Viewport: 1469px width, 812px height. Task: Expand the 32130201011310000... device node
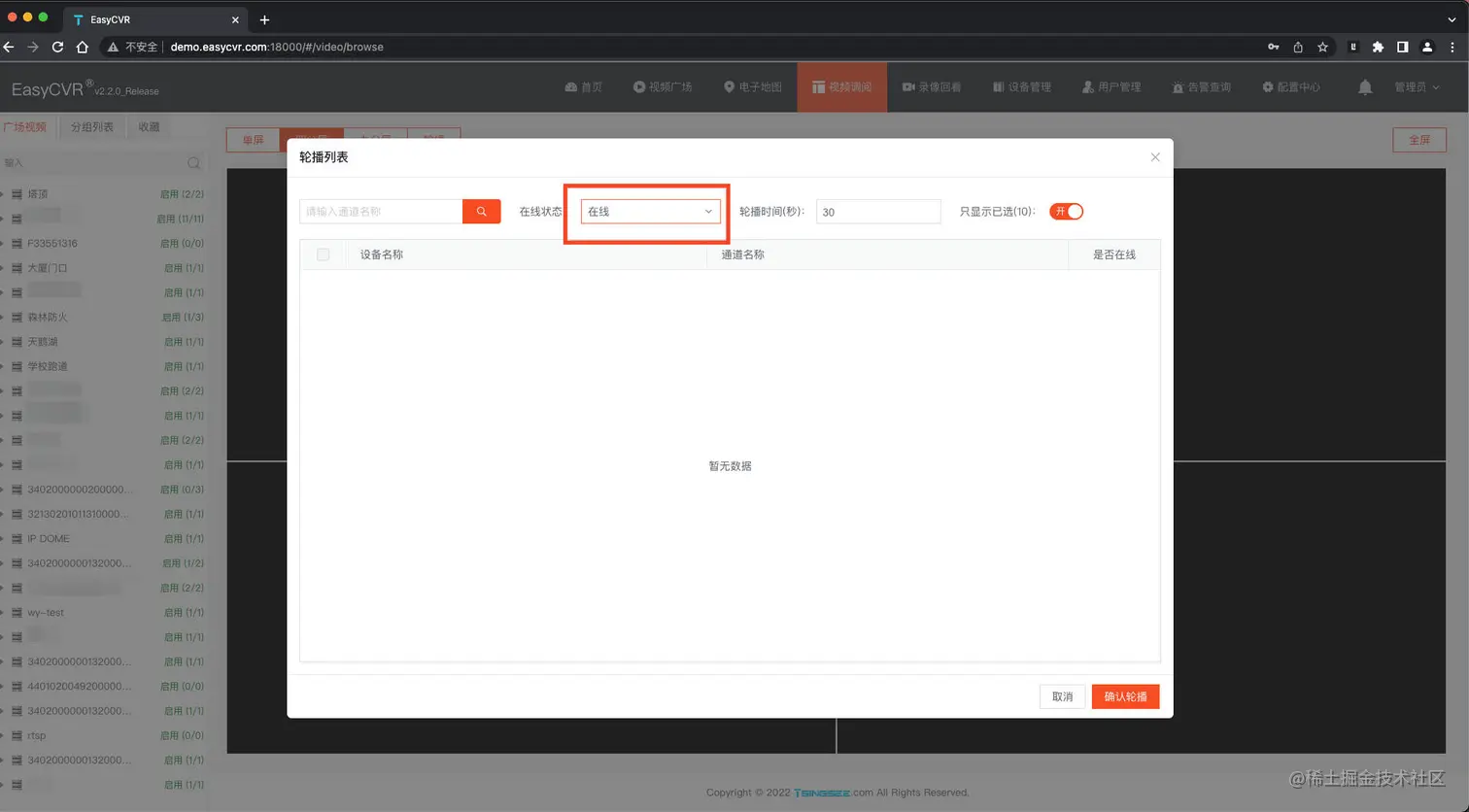coord(3,514)
